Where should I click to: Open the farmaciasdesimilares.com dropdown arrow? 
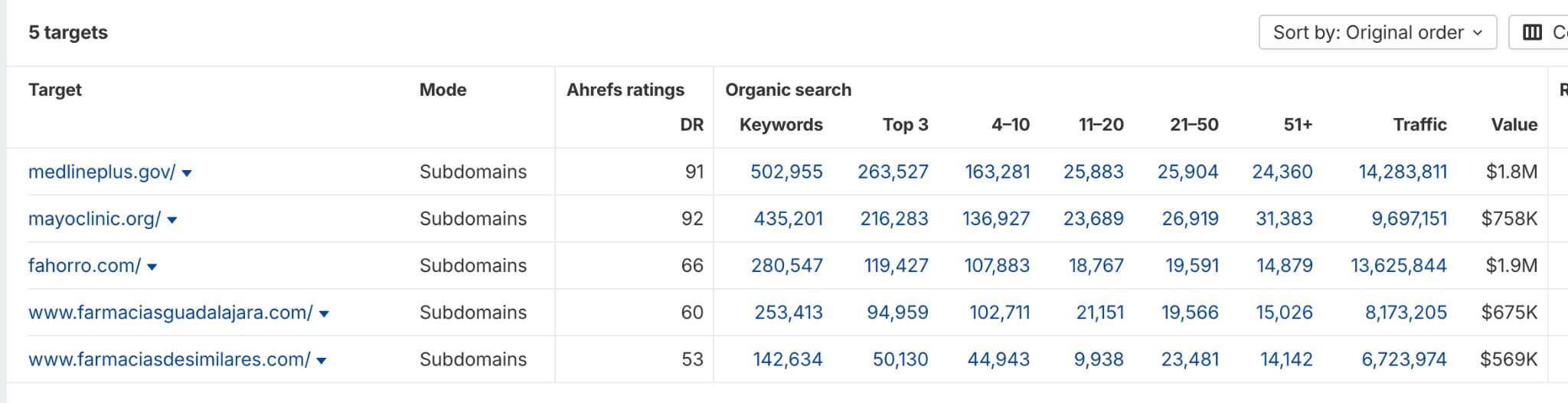(x=322, y=360)
